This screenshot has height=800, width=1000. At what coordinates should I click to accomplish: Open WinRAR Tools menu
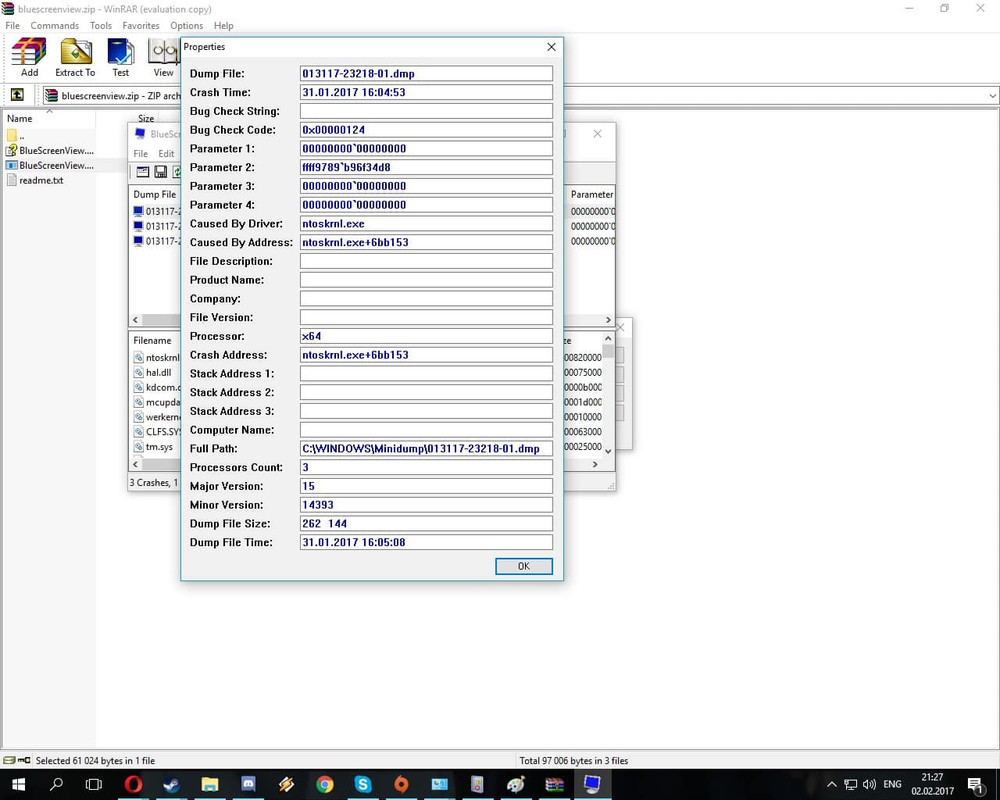pyautogui.click(x=100, y=26)
